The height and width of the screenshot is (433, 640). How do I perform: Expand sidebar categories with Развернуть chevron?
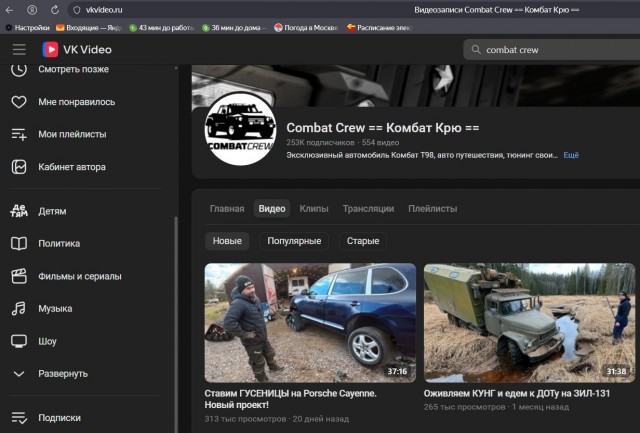[19, 373]
